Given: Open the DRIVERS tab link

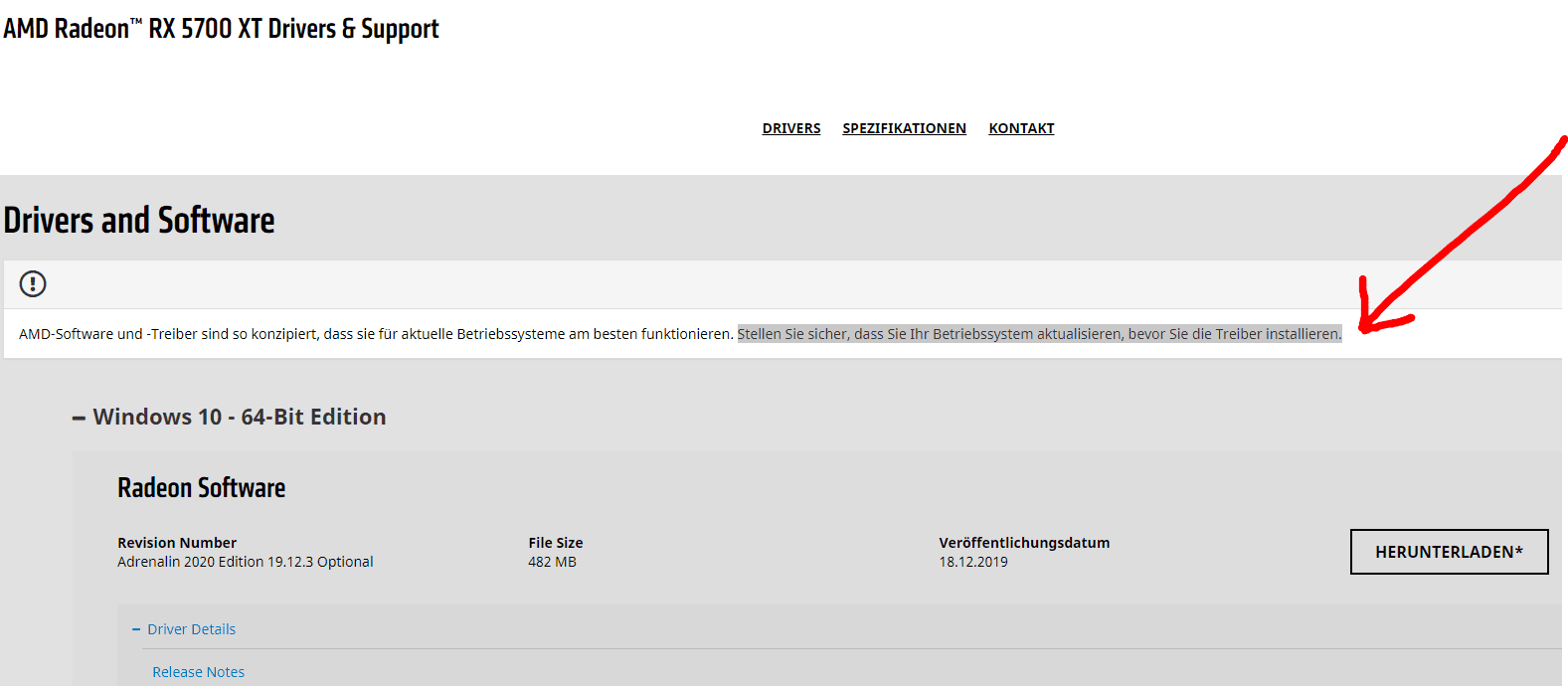Looking at the screenshot, I should pos(791,128).
